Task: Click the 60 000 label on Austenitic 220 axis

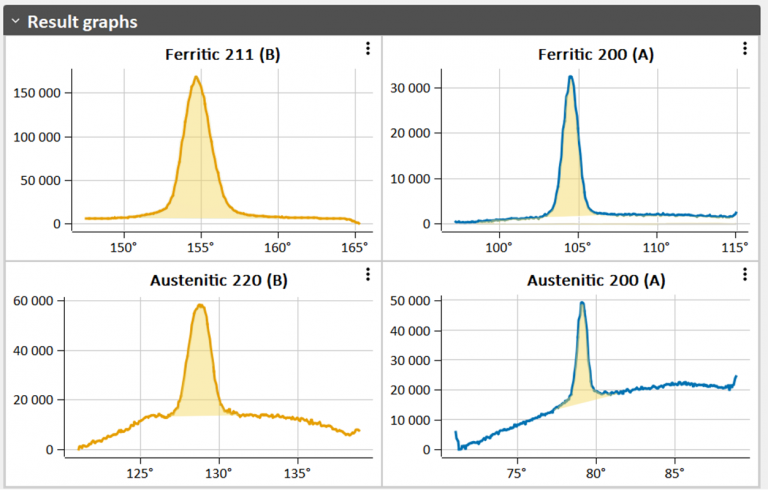Action: tap(39, 300)
